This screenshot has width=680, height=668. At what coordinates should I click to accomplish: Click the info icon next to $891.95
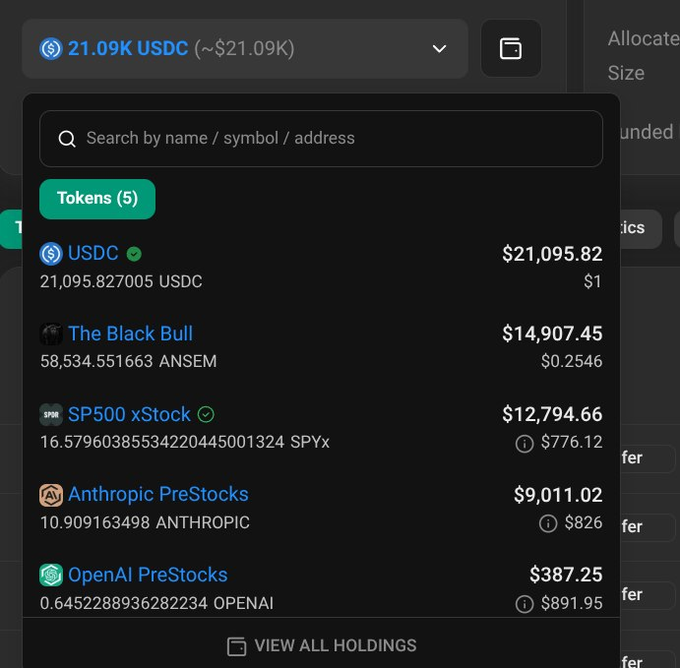pyautogui.click(x=524, y=604)
